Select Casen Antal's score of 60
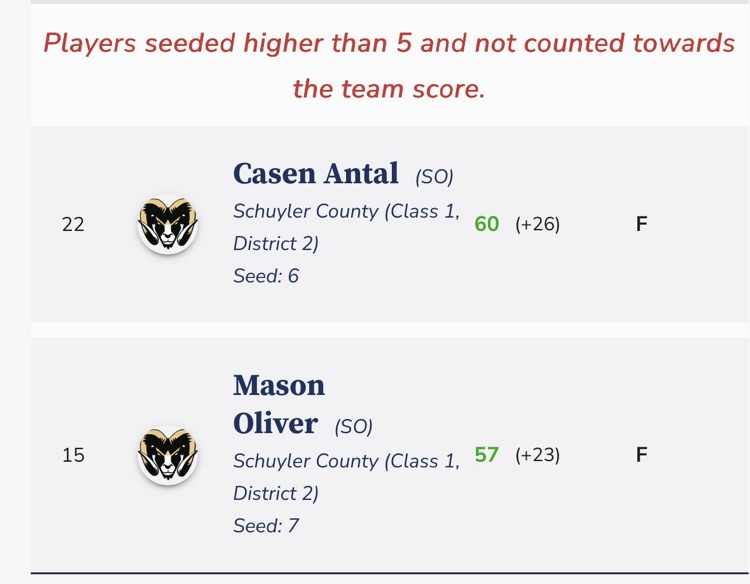Screen dimensions: 750x584 (x=487, y=224)
